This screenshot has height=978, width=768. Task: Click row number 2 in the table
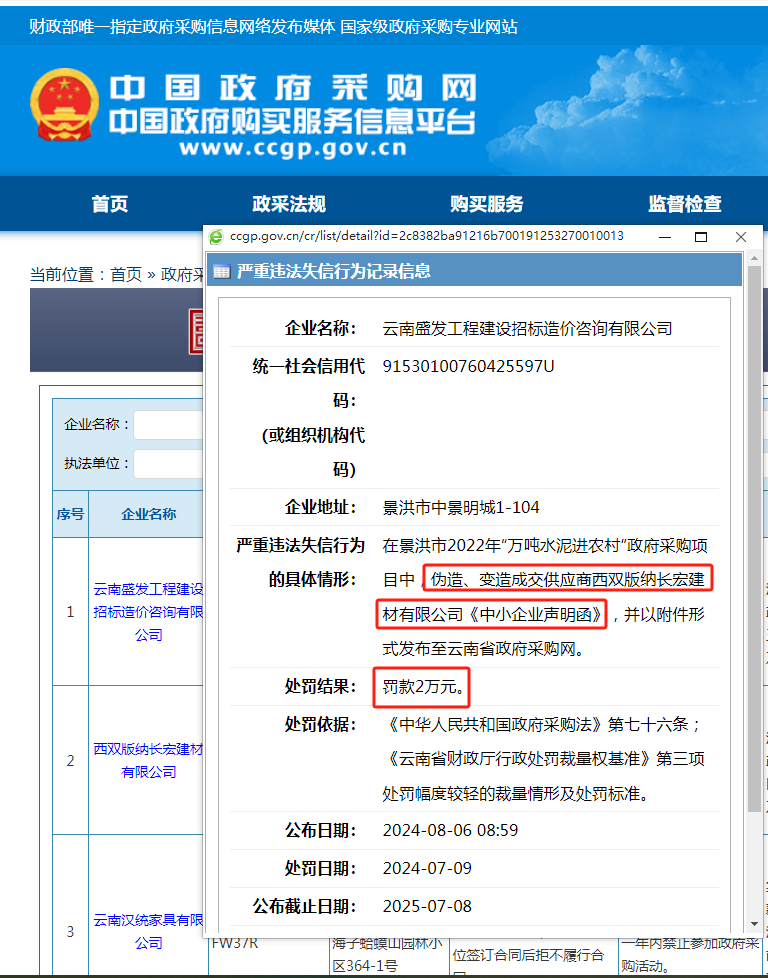(70, 760)
